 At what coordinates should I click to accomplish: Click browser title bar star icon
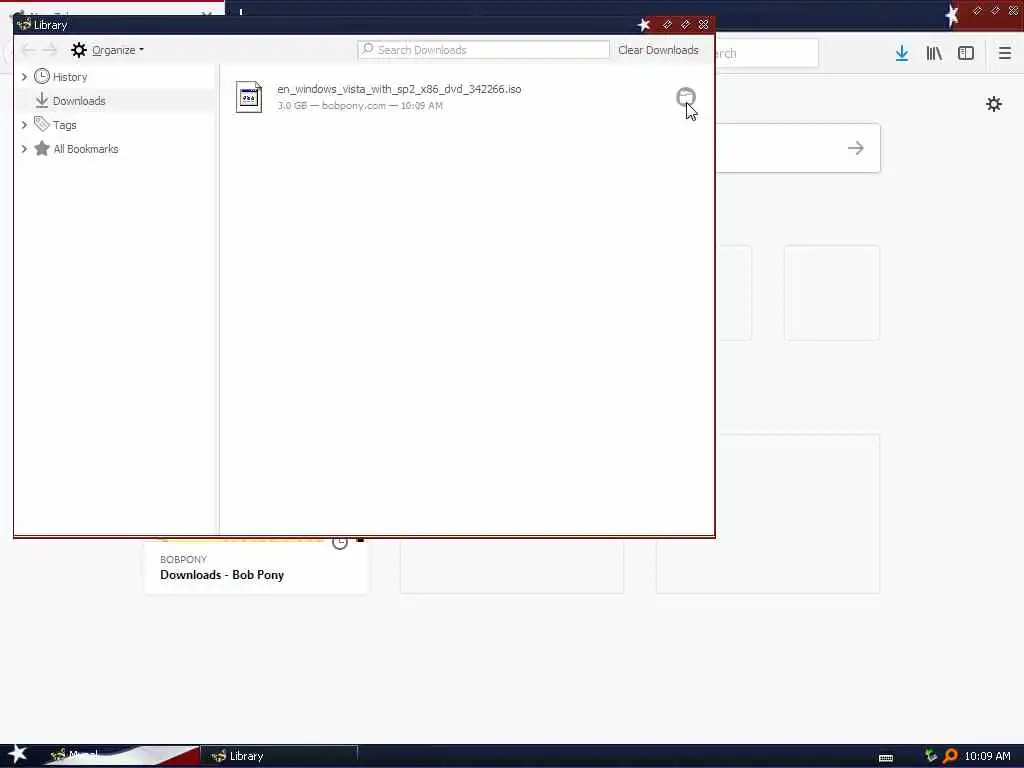[x=952, y=15]
